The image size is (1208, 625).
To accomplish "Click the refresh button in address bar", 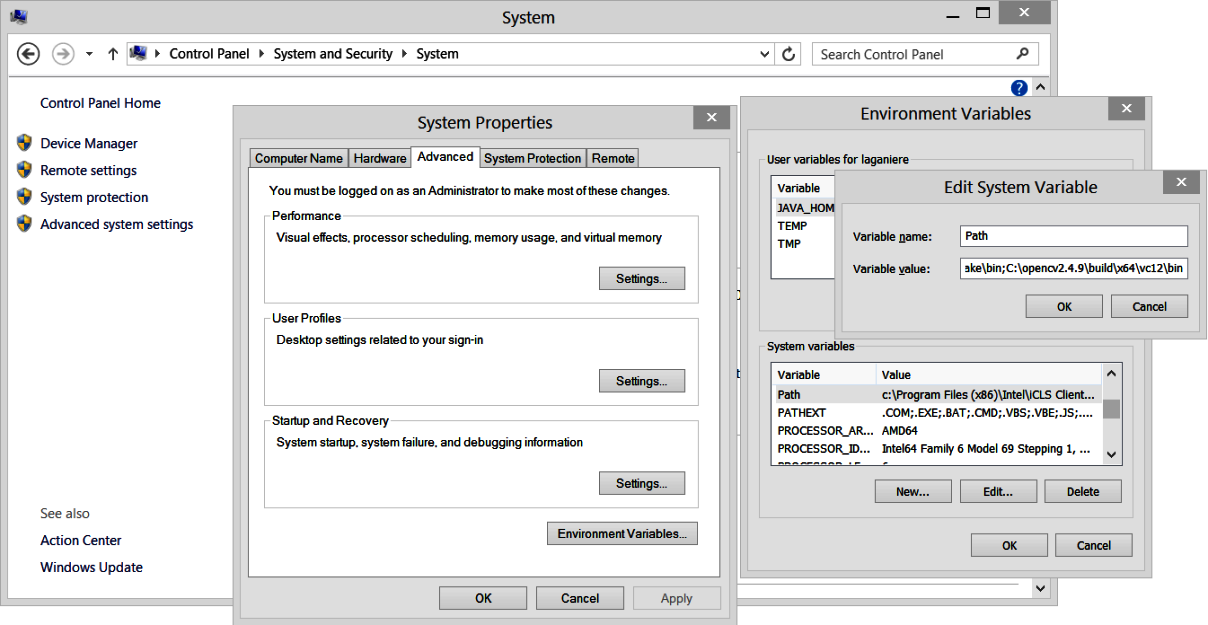I will 789,54.
